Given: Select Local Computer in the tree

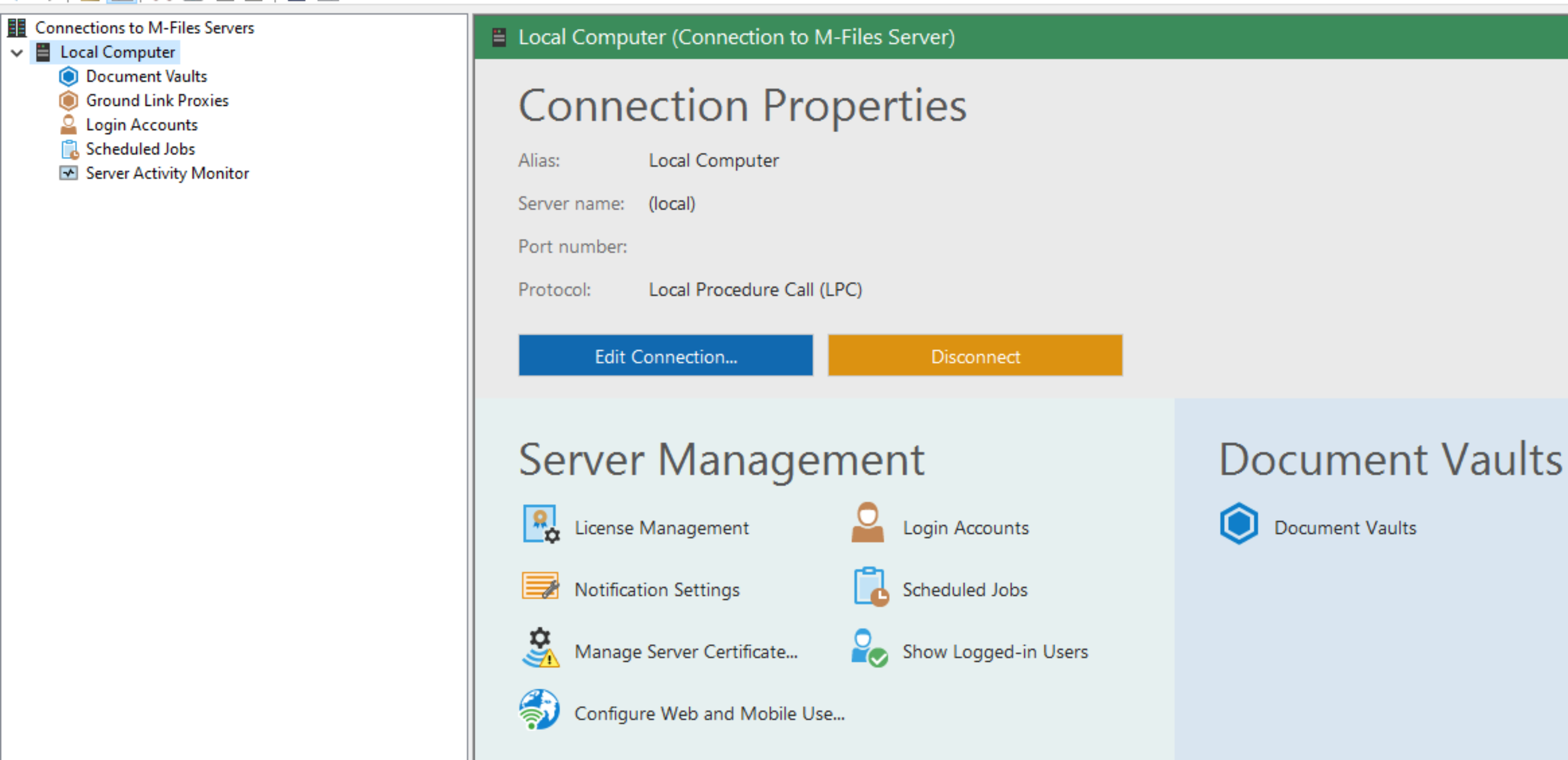Looking at the screenshot, I should tap(117, 52).
